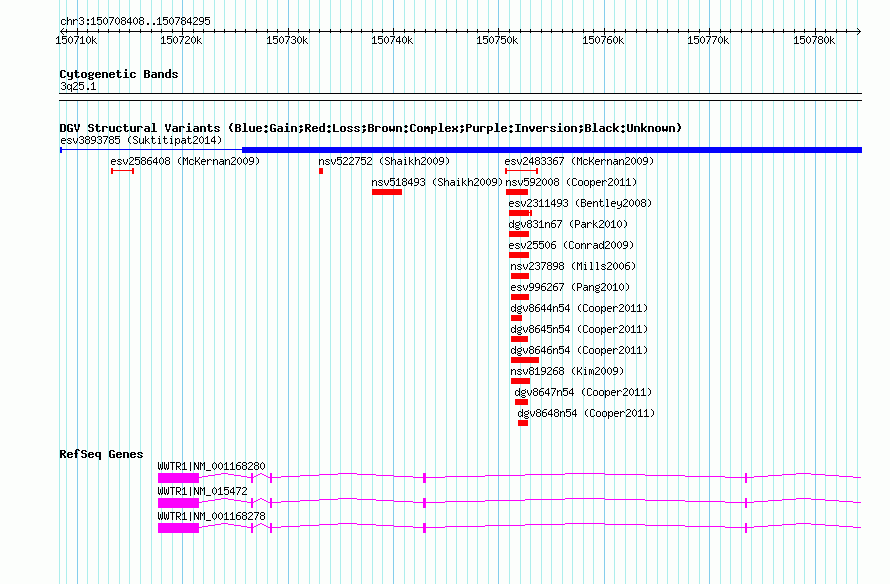This screenshot has width=890, height=584.
Task: Open dgv8648n54 (Cooper2011) variant label
Action: (x=586, y=413)
